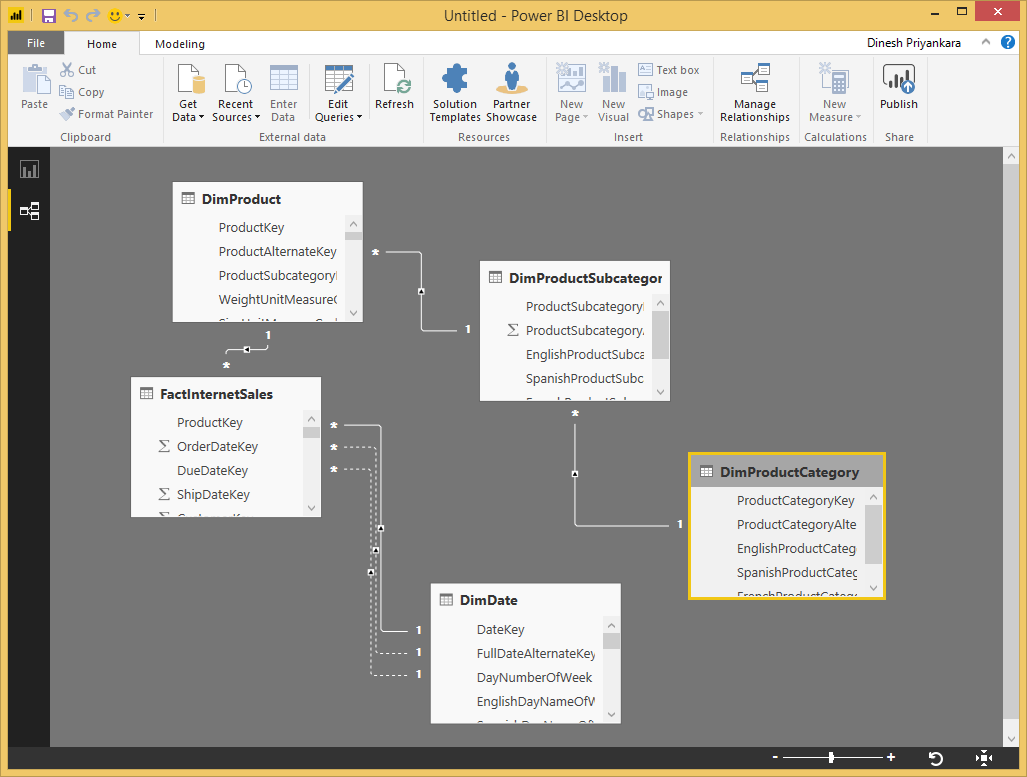1027x777 pixels.
Task: Click the Redo arrow
Action: click(93, 15)
